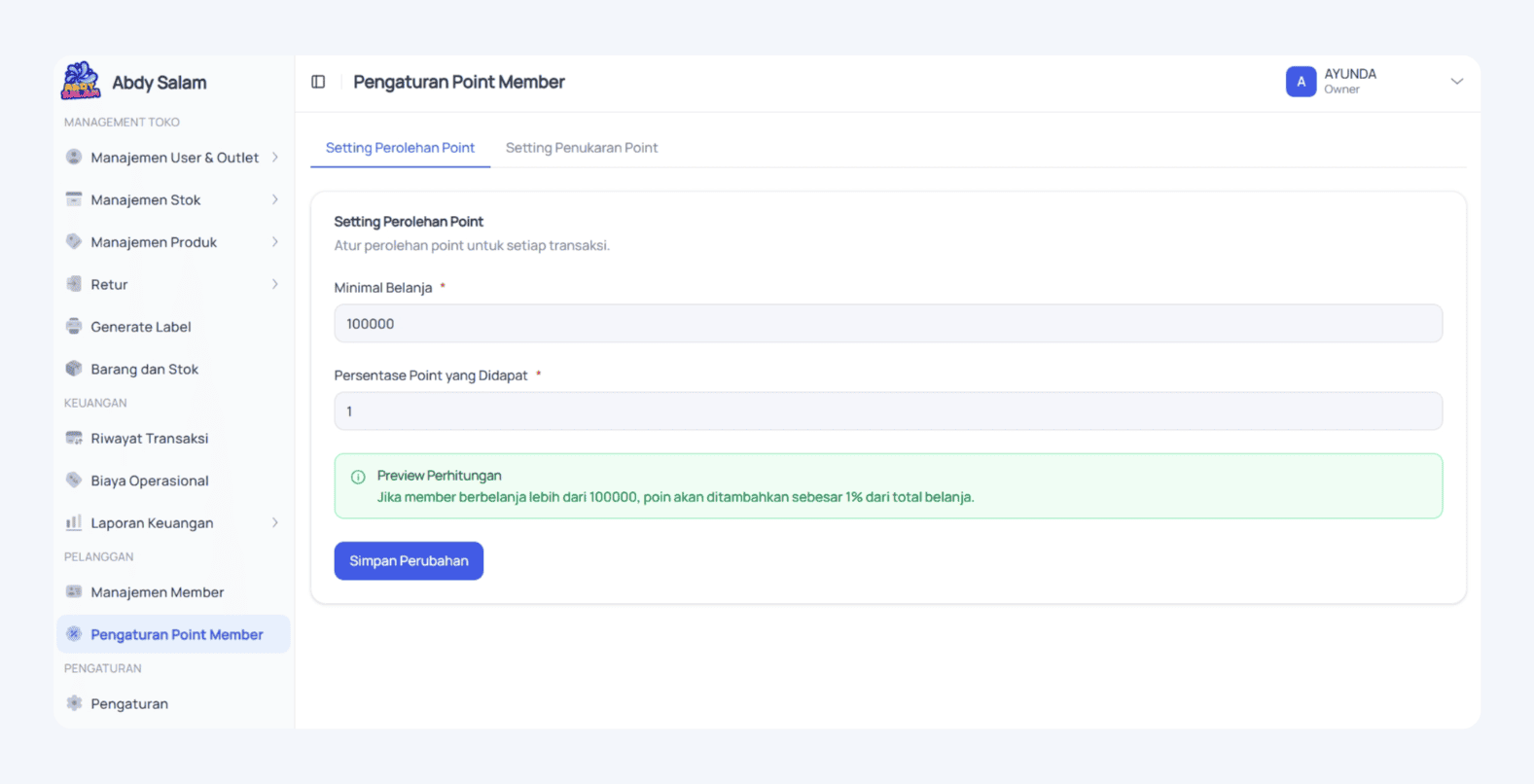Click the Pengaturan Point Member icon

74,634
